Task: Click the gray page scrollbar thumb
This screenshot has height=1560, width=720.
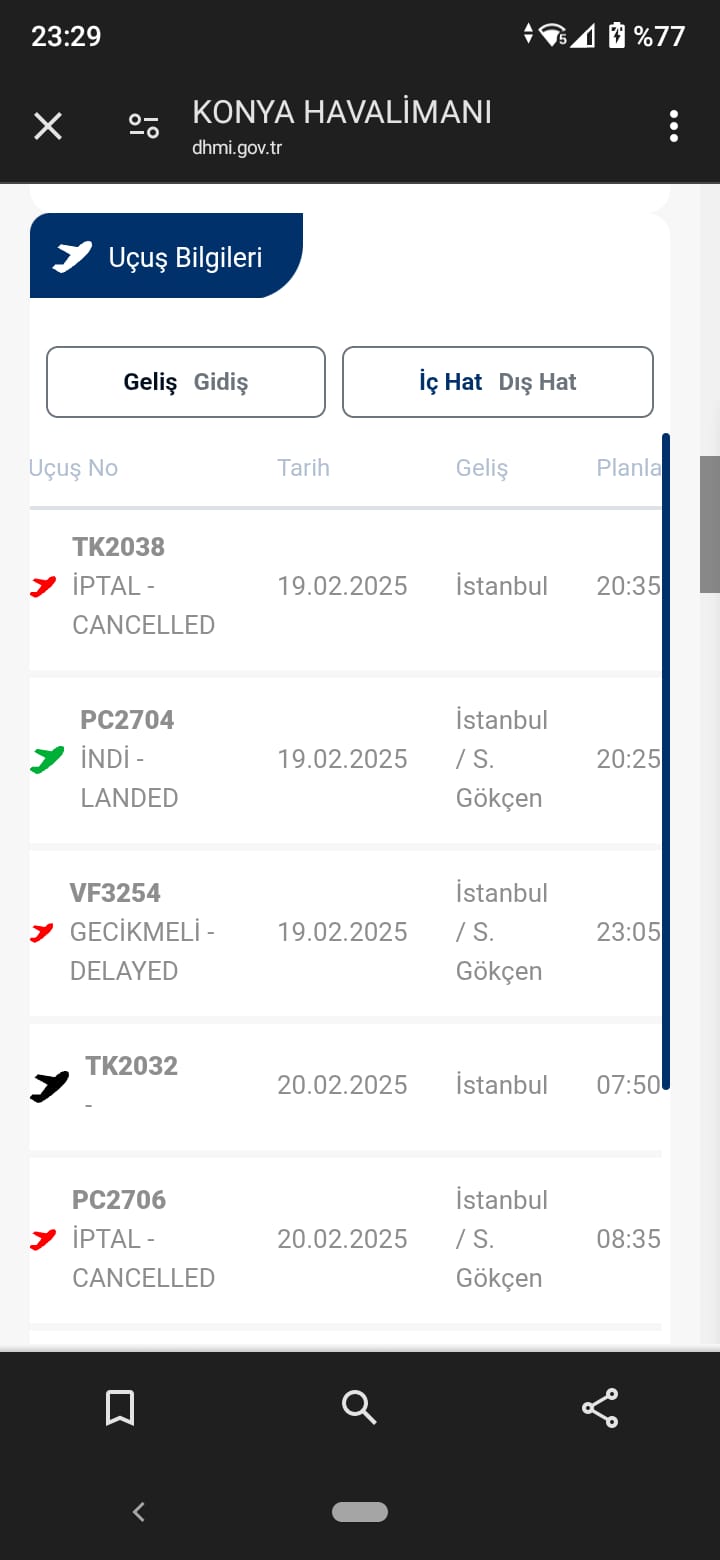Action: 709,524
